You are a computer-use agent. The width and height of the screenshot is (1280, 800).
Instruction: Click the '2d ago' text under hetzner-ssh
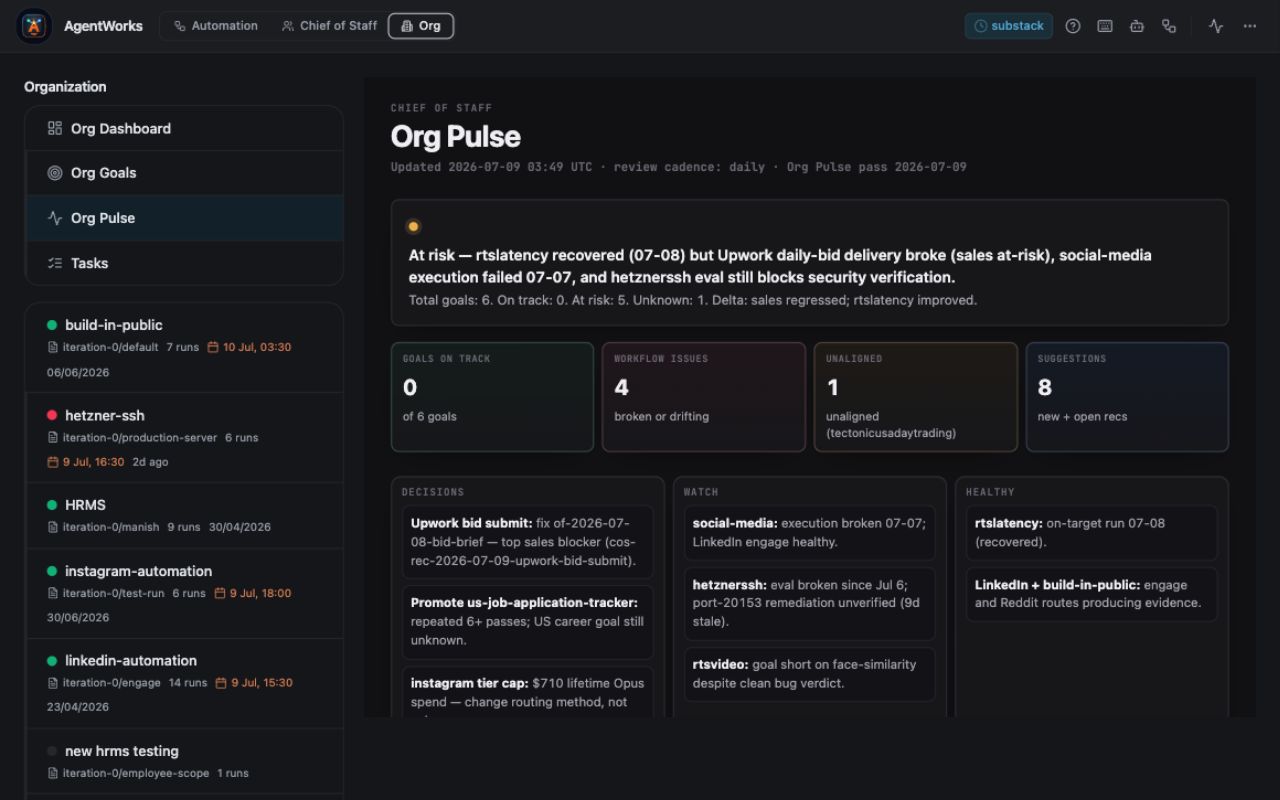coord(151,462)
